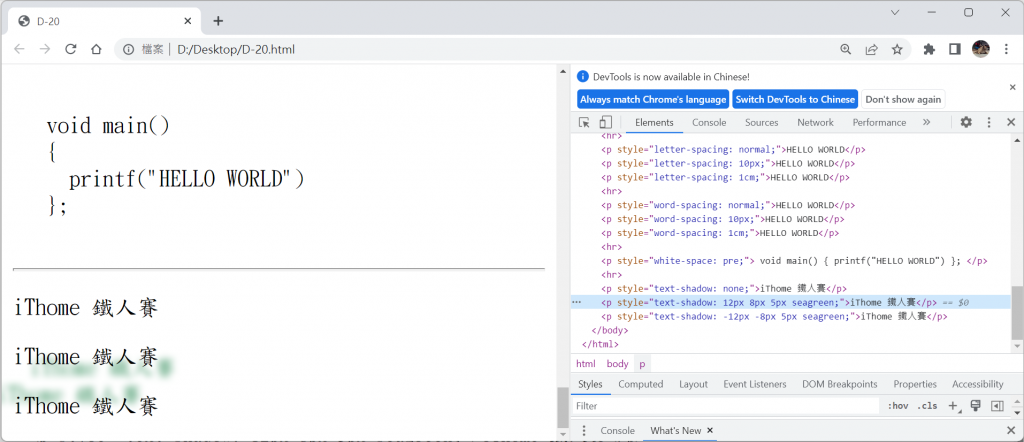Click the ellipsis beside the selected node

pos(577,302)
